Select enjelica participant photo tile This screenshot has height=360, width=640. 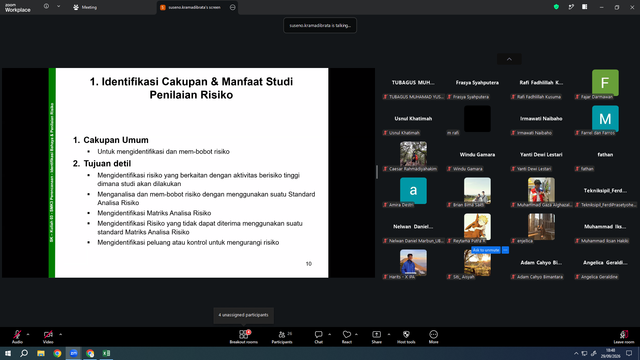[541, 227]
